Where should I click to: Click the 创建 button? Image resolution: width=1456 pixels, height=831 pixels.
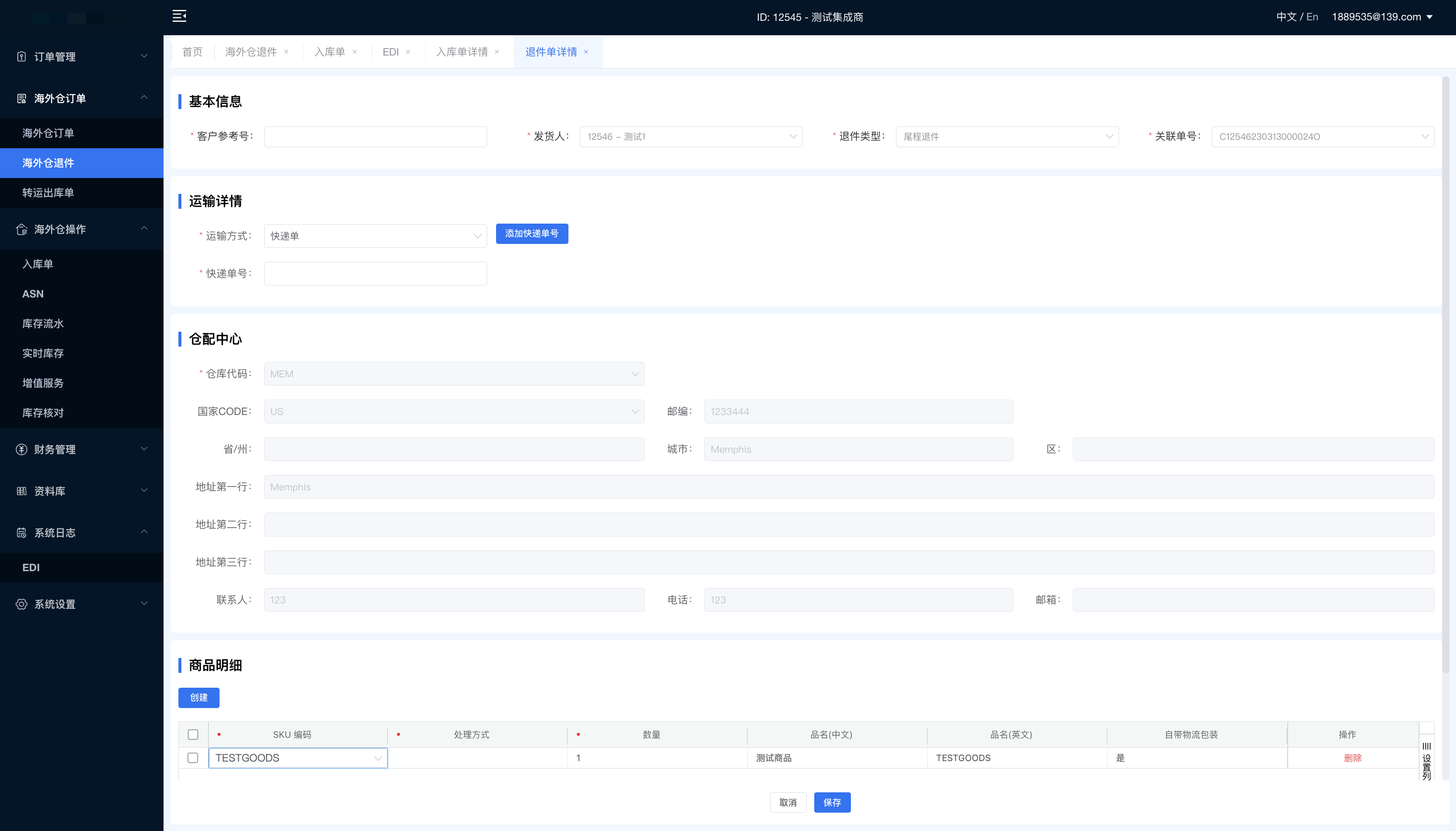tap(199, 698)
